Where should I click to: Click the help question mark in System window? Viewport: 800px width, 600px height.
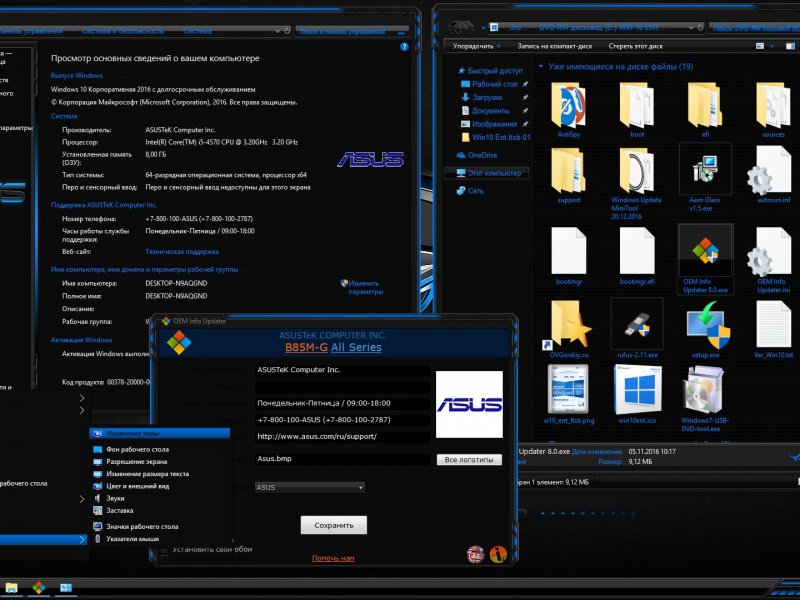404,47
